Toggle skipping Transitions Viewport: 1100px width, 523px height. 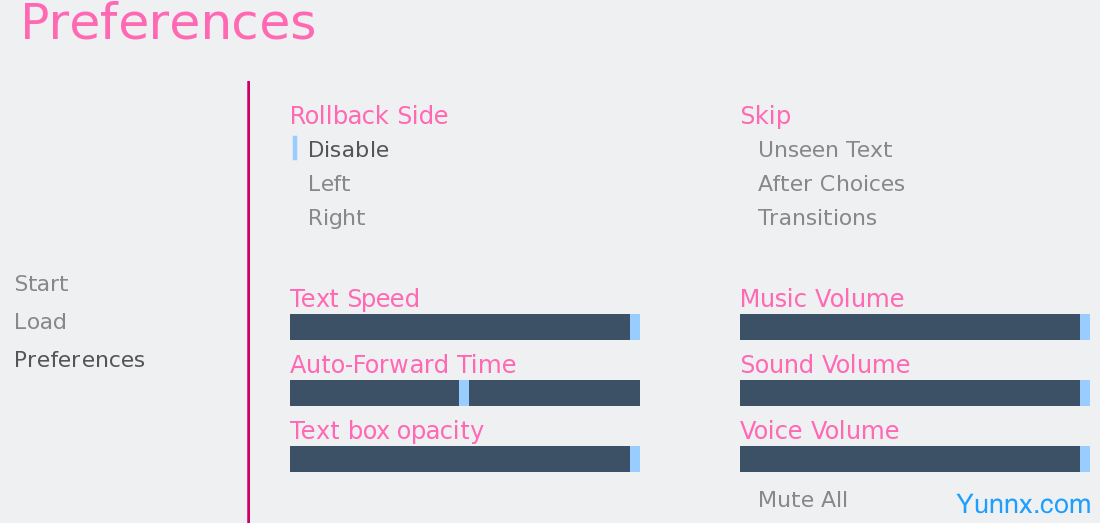pyautogui.click(x=816, y=218)
